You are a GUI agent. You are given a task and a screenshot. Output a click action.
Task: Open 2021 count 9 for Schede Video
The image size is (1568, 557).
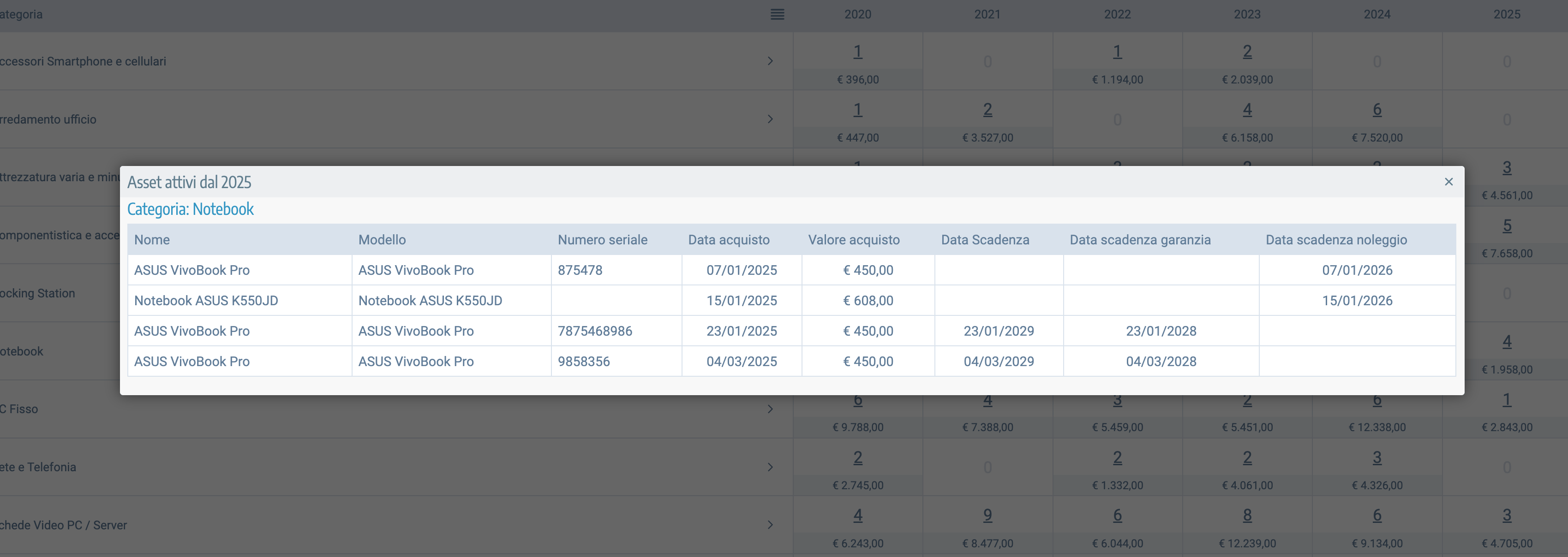click(x=987, y=515)
